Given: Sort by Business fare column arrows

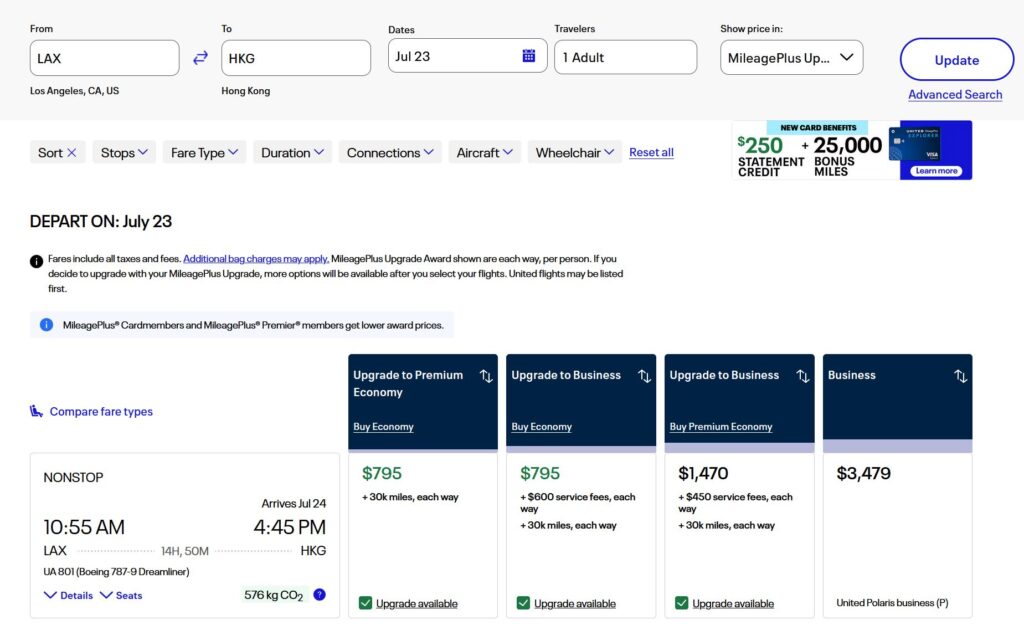Looking at the screenshot, I should [960, 376].
